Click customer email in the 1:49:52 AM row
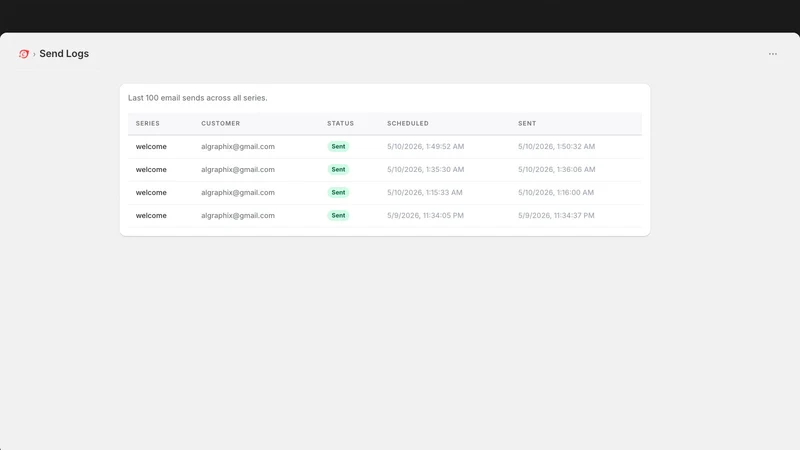This screenshot has height=450, width=800. (x=238, y=146)
